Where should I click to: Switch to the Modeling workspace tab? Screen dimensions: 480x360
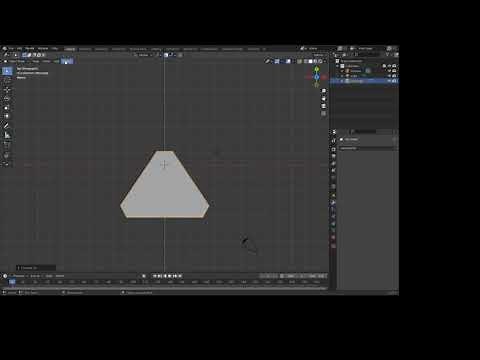[85, 49]
